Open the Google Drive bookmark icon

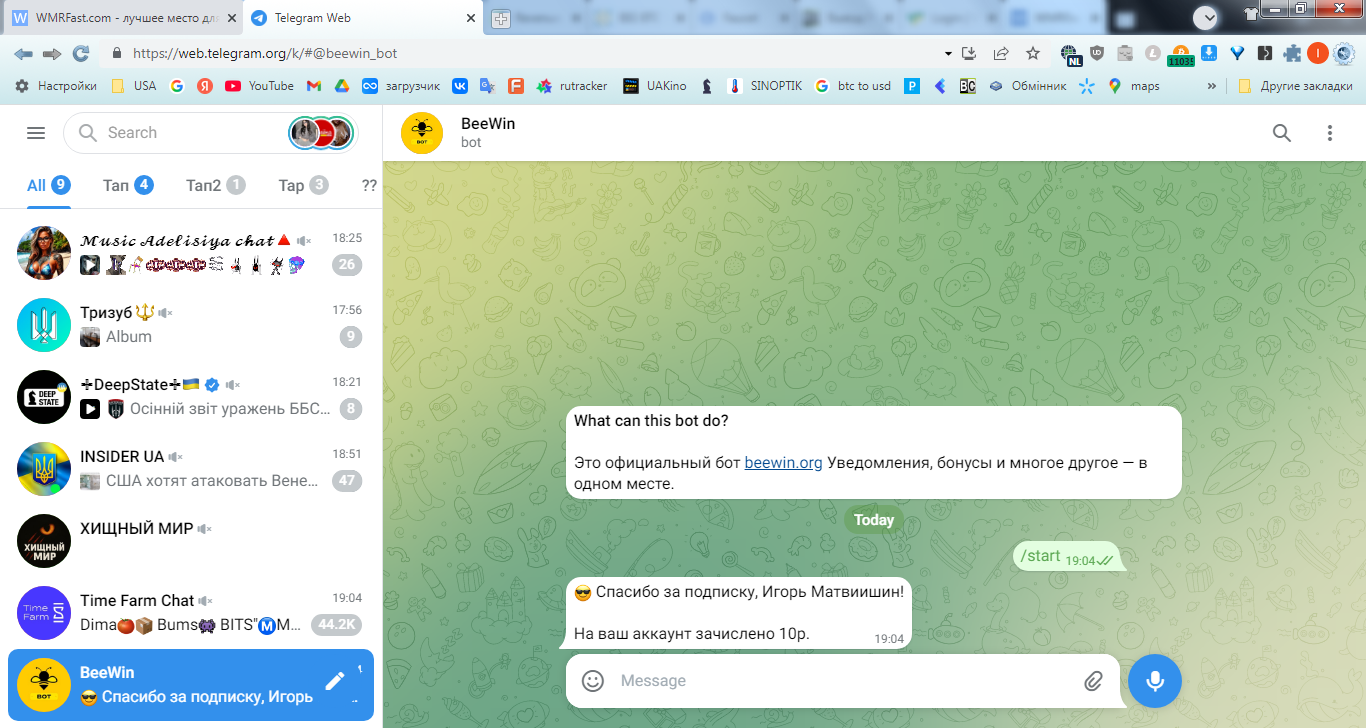coord(341,86)
